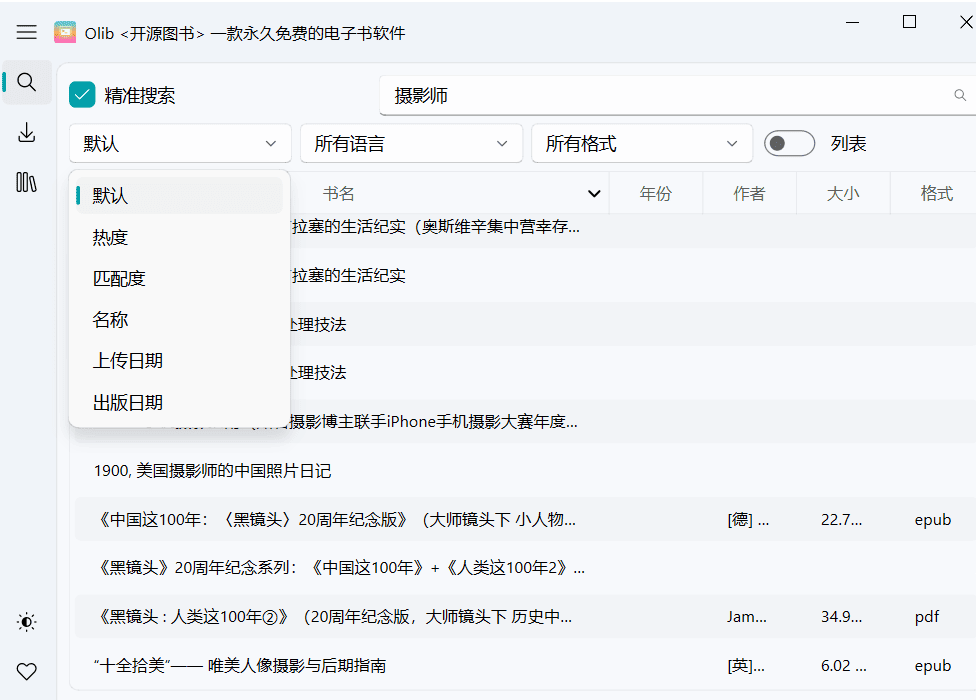Select 匹配度 in the sort list
The width and height of the screenshot is (976, 700).
[x=120, y=277]
